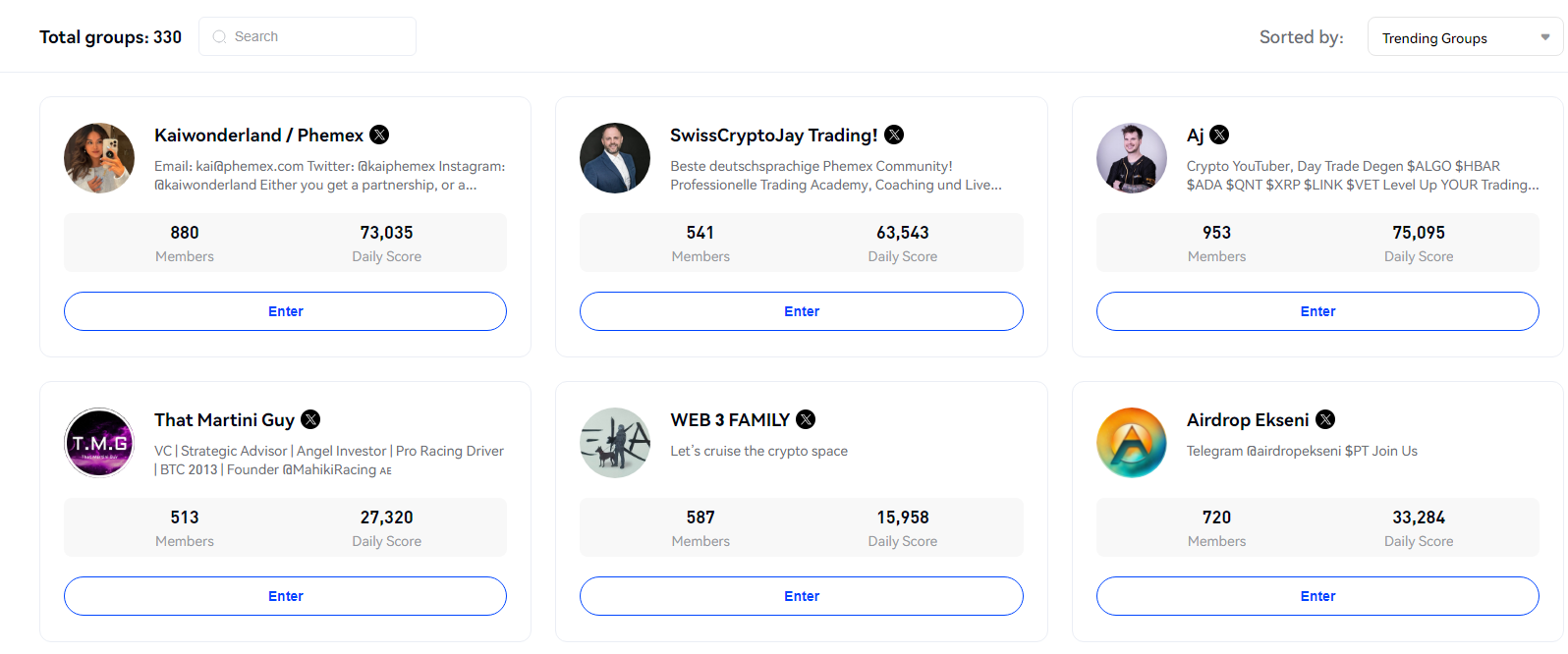Open Airdrop Ekseni's X icon

click(x=1324, y=419)
